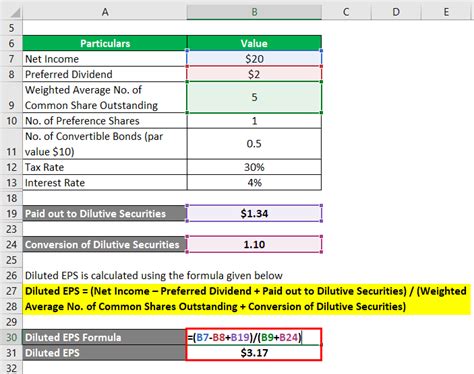Select row 6 header
The height and width of the screenshot is (374, 474).
click(x=11, y=43)
